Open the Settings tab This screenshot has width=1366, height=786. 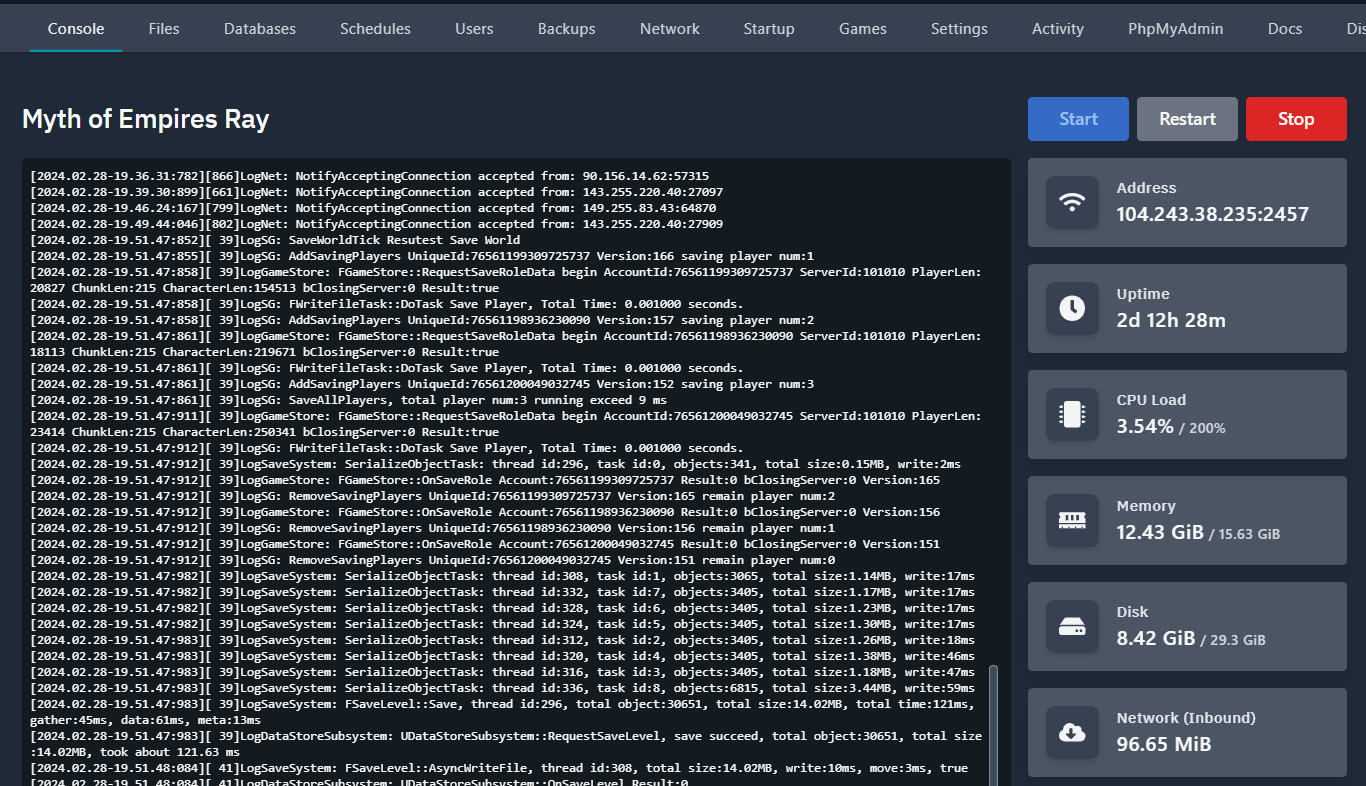(x=959, y=28)
